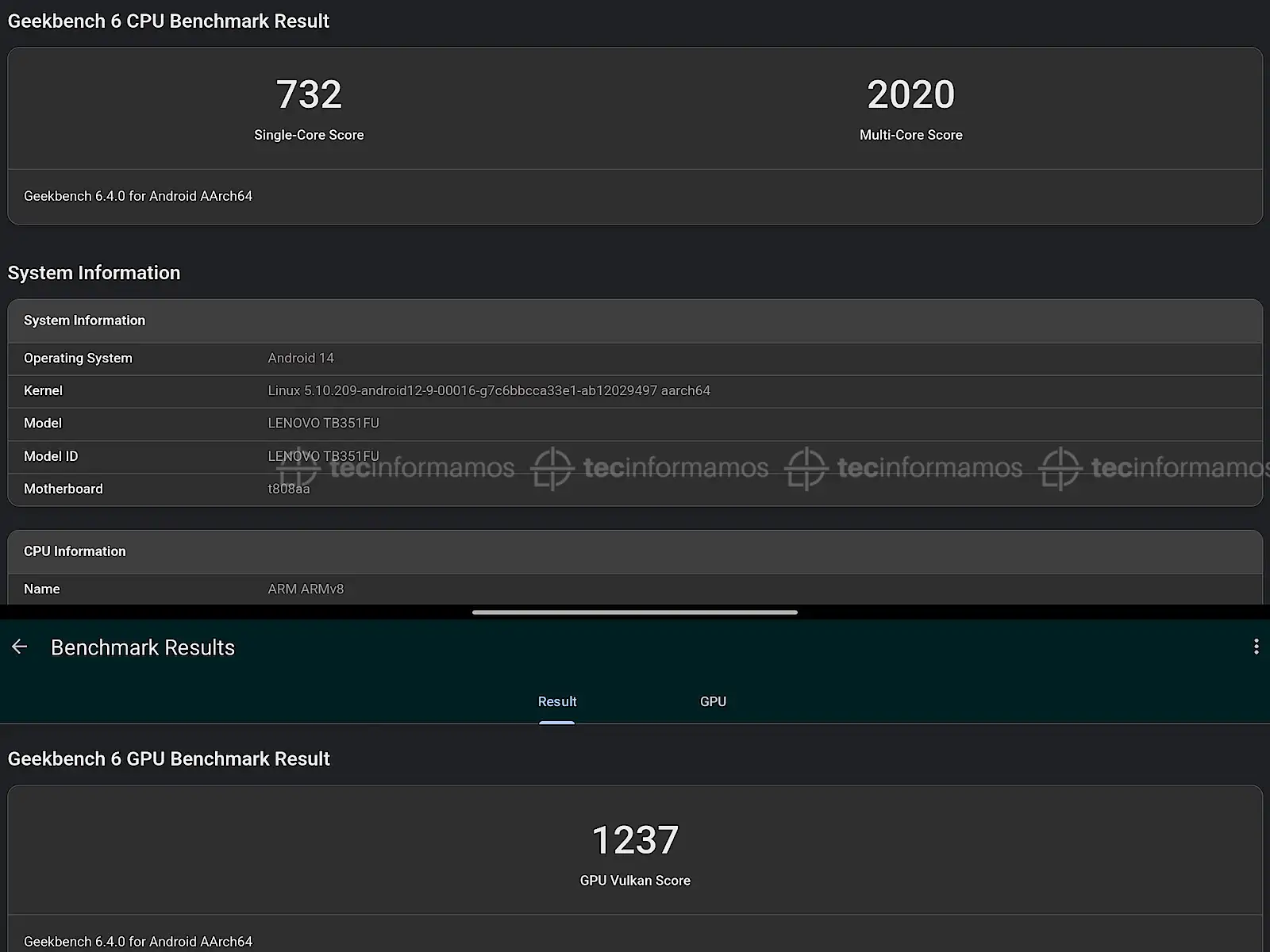
Task: Click the System Information table header
Action: pos(635,321)
